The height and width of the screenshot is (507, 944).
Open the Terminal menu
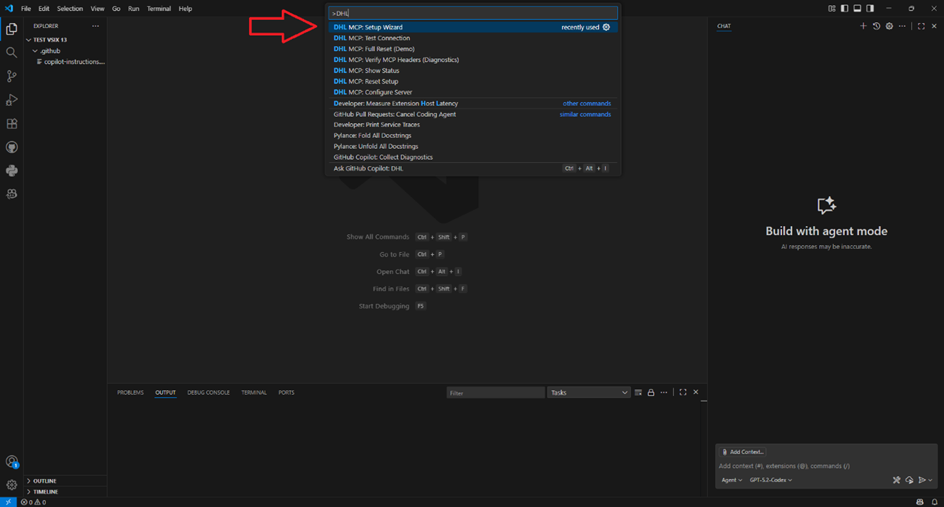[159, 8]
